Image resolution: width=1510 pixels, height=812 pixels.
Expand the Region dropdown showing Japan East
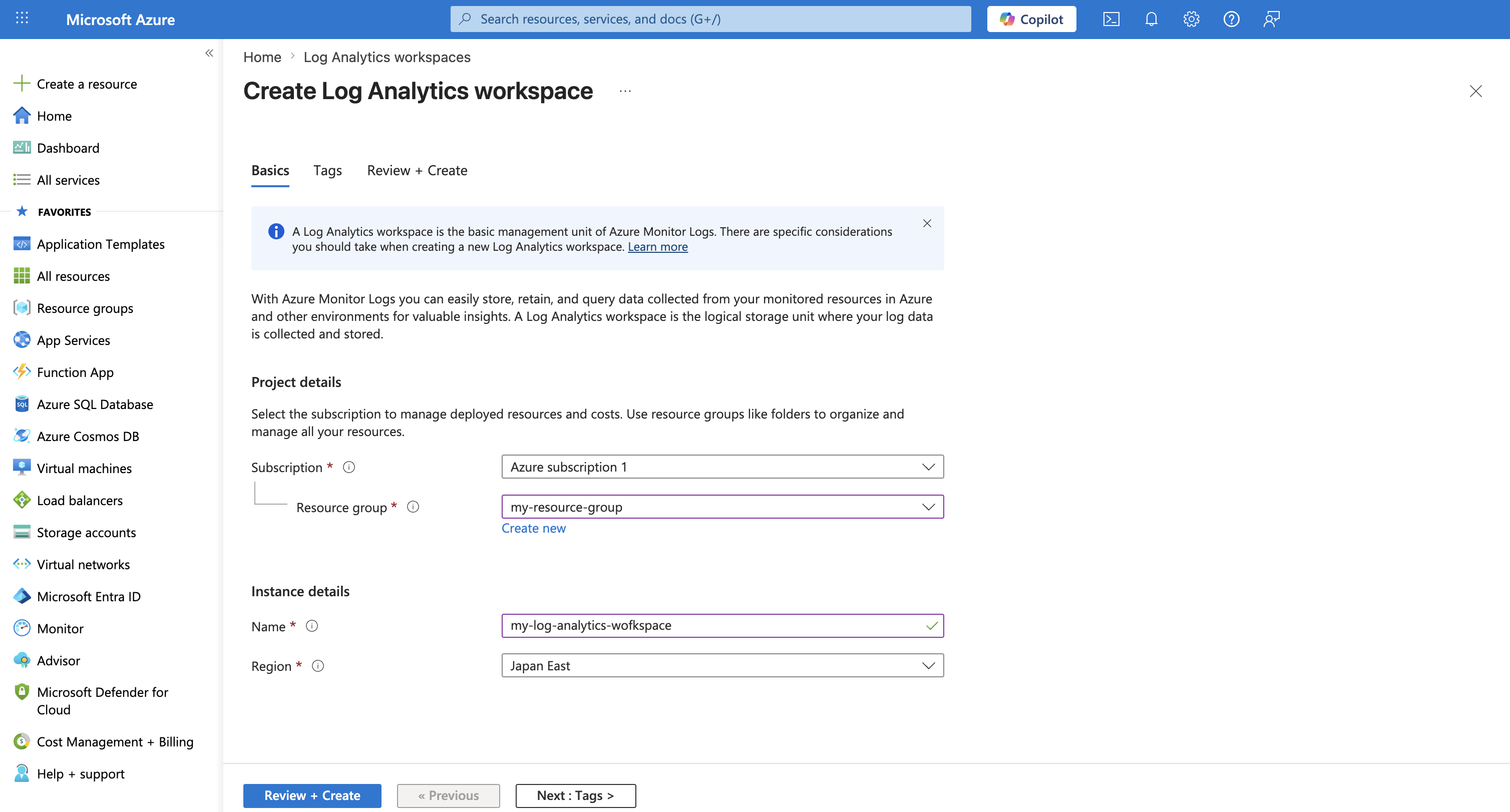pos(722,665)
